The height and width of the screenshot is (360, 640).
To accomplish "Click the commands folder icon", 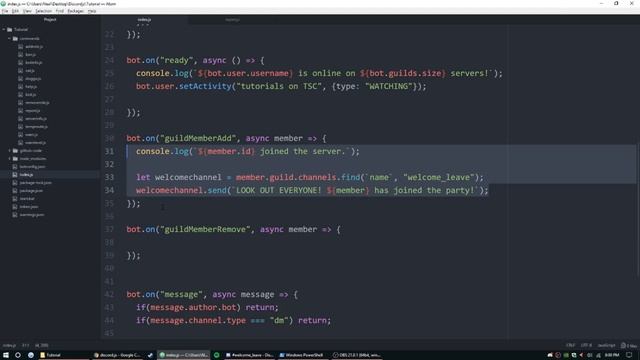I will click(15, 38).
